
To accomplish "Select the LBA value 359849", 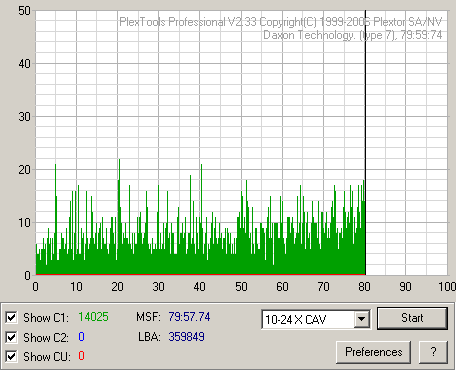I will tap(186, 337).
